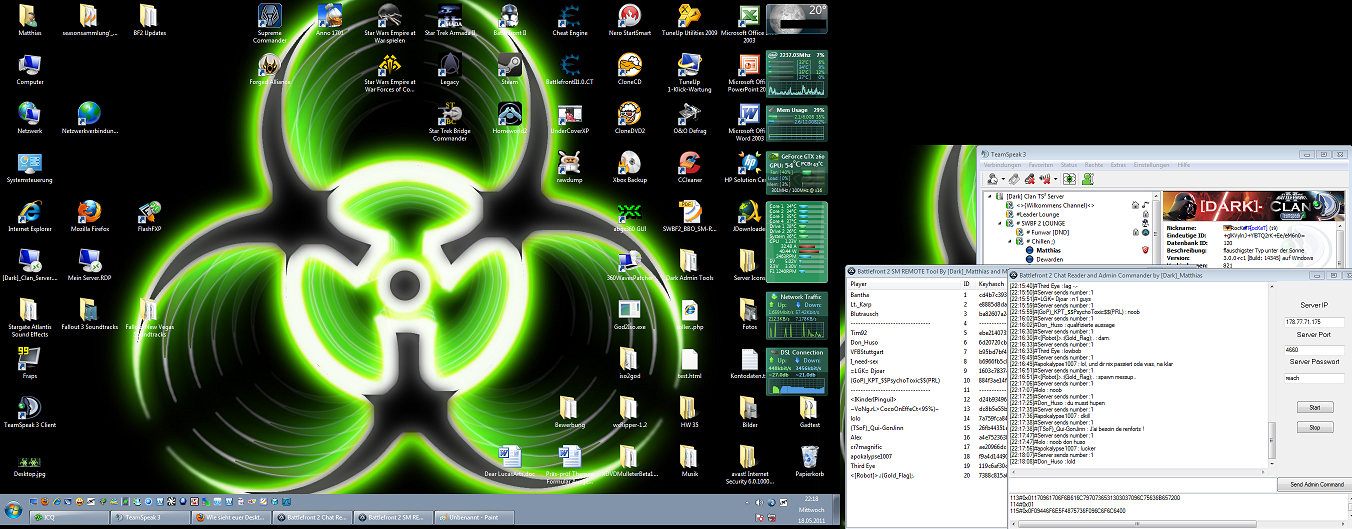The width and height of the screenshot is (1352, 529).
Task: Collapse the # SWBF 2 LOUNGE channel
Action: click(x=1000, y=223)
